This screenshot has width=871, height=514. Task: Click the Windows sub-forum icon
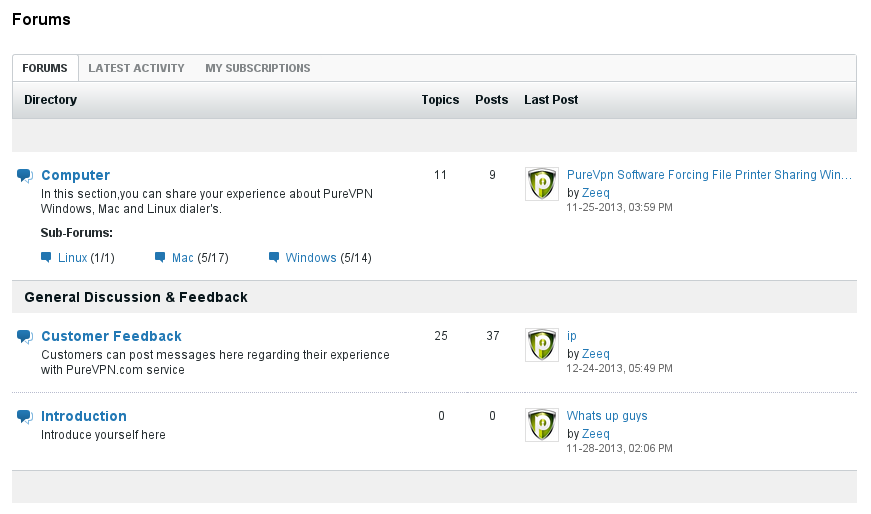point(274,257)
